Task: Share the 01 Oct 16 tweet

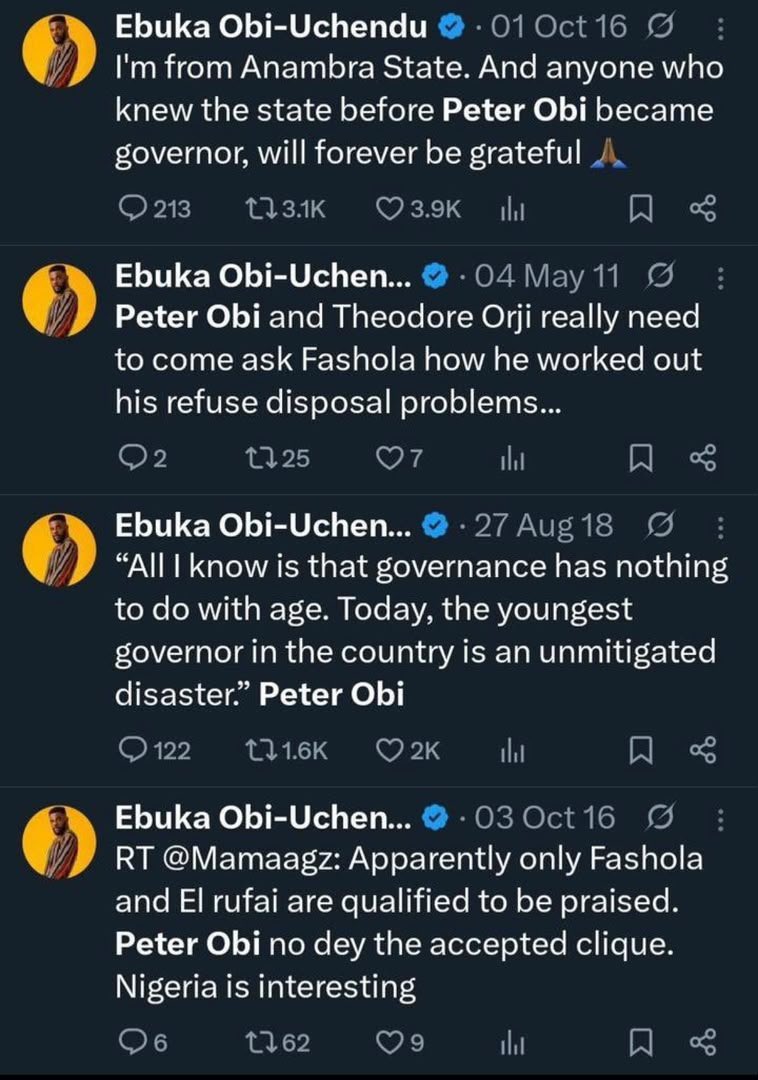Action: click(704, 209)
